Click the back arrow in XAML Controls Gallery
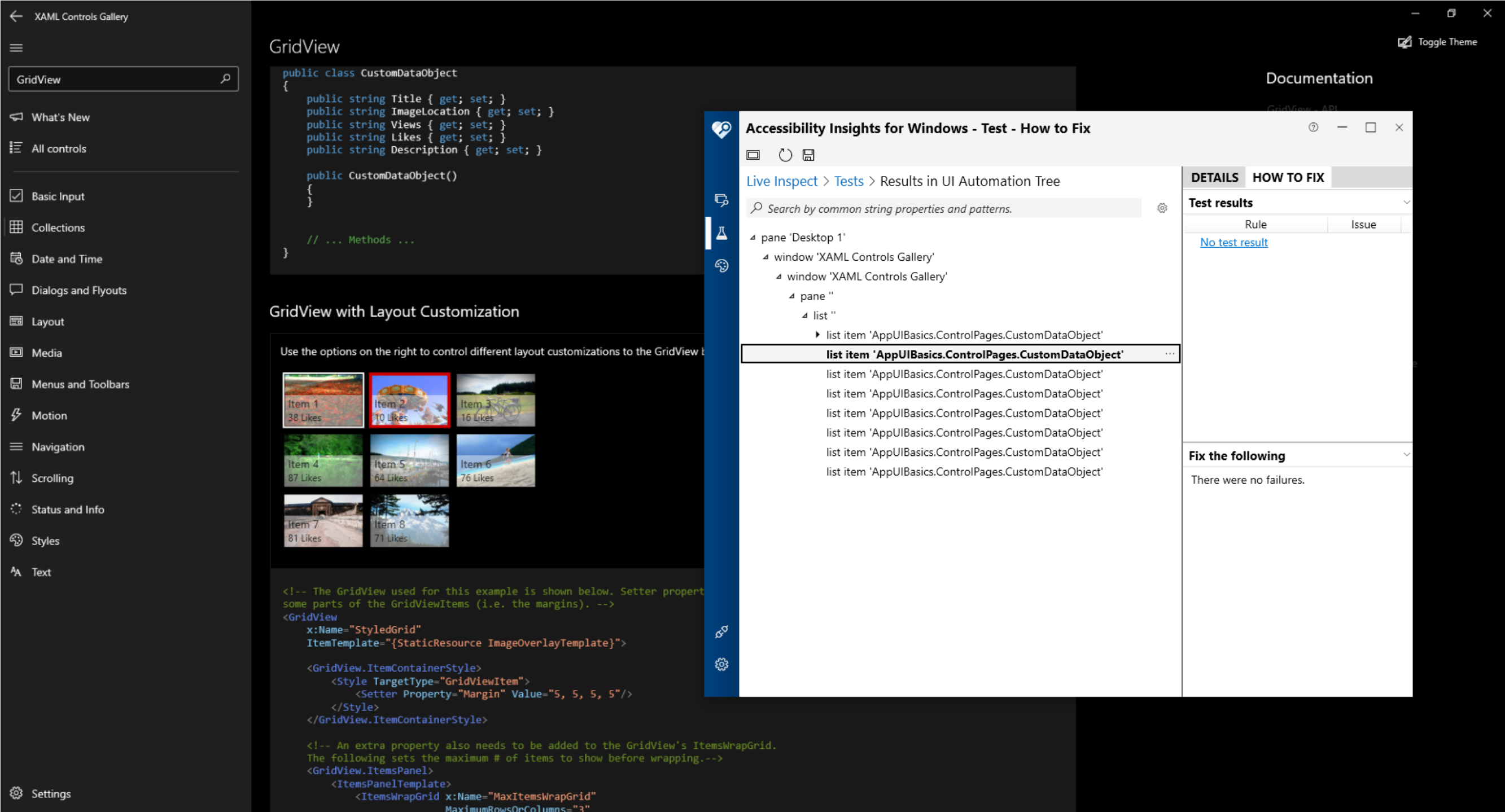The image size is (1505, 812). point(16,16)
